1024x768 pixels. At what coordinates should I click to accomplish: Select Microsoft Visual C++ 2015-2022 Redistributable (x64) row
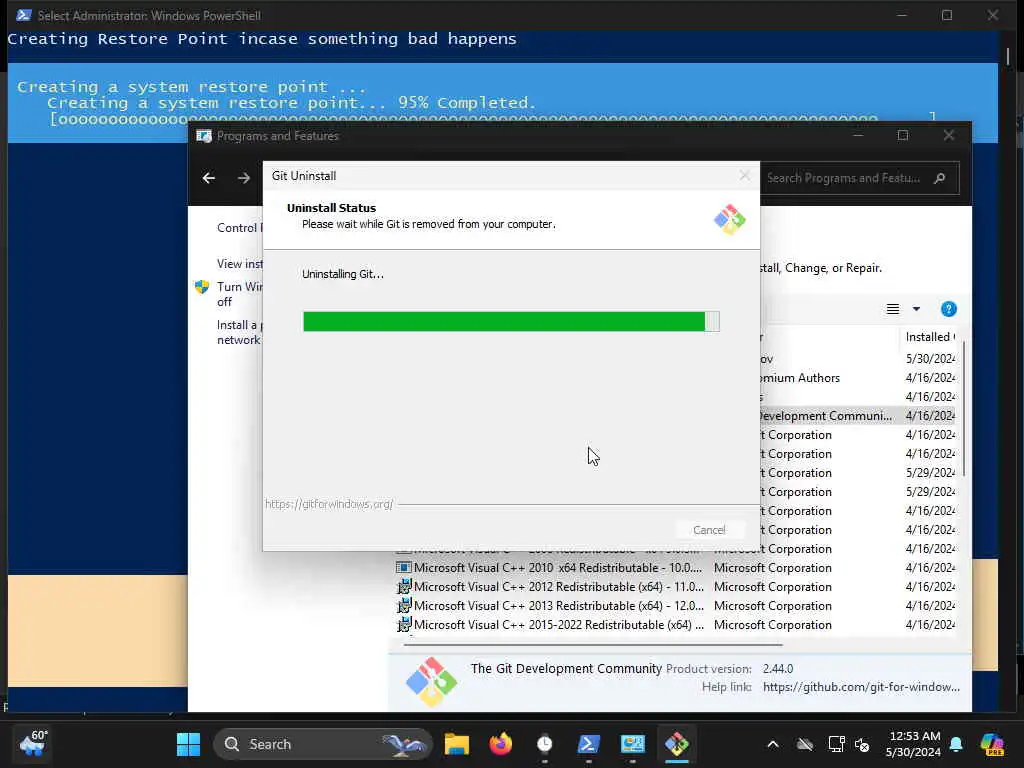tap(676, 625)
